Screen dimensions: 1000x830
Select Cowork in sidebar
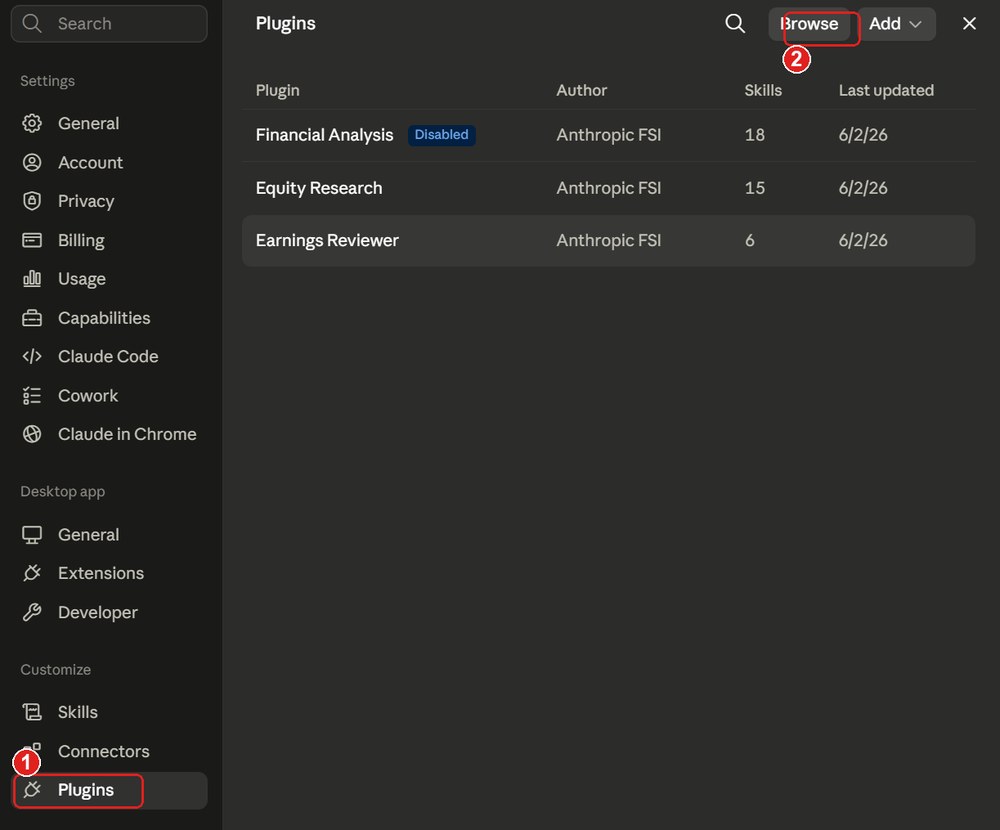click(x=109, y=396)
